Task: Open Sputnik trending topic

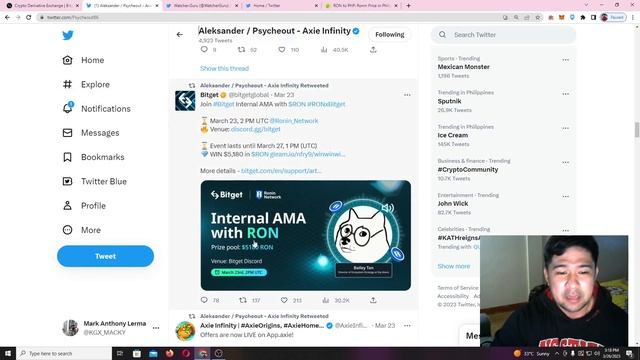Action: (x=449, y=101)
